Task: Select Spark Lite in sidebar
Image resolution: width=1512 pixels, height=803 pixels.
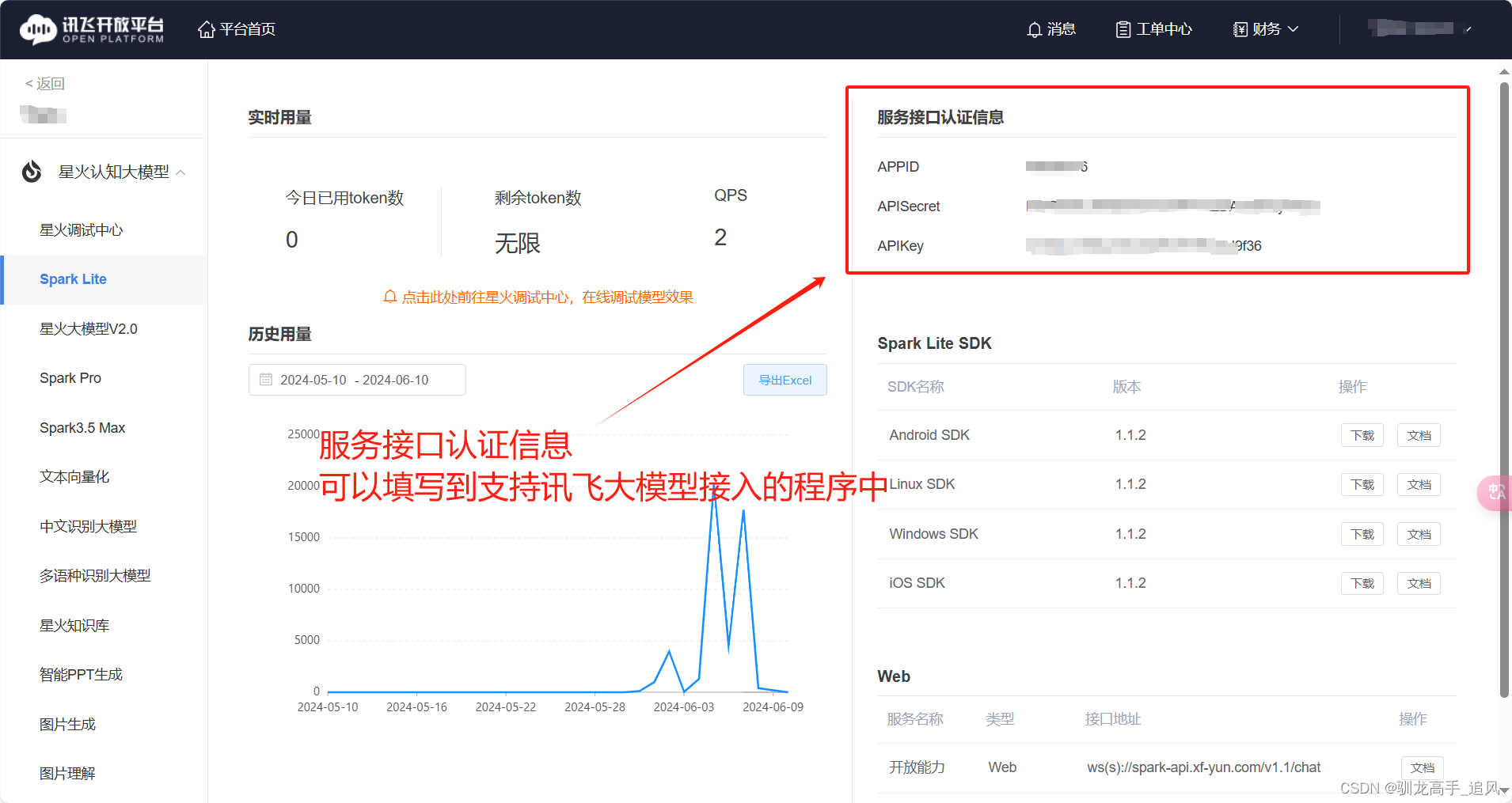Action: 104,279
